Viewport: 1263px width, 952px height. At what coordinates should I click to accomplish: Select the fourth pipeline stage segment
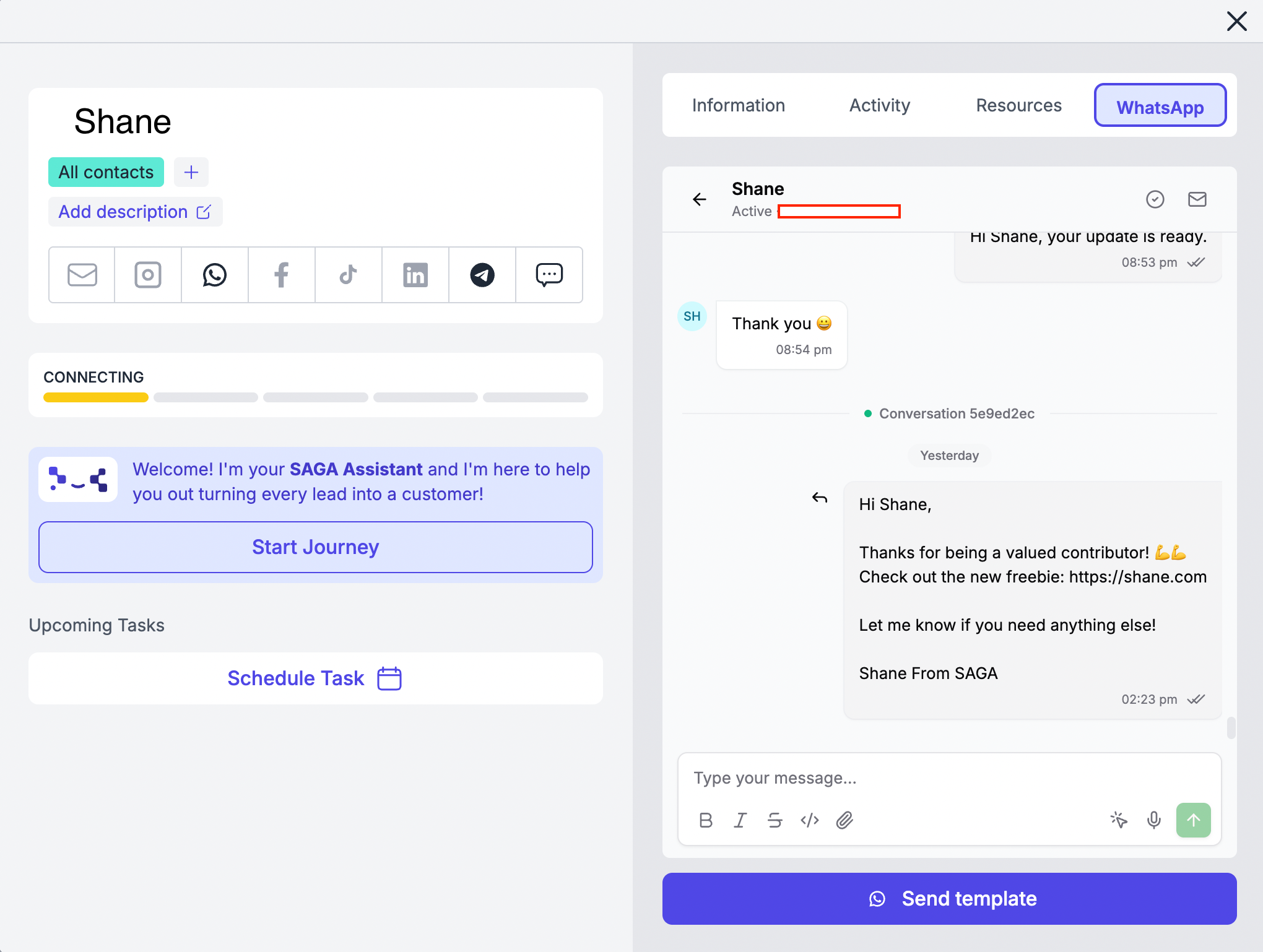tap(425, 397)
